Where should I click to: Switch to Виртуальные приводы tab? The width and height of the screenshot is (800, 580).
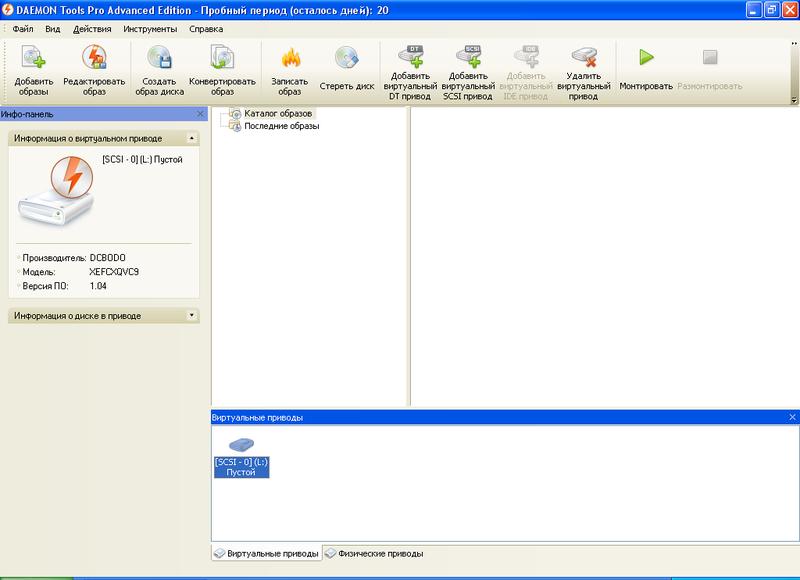267,553
